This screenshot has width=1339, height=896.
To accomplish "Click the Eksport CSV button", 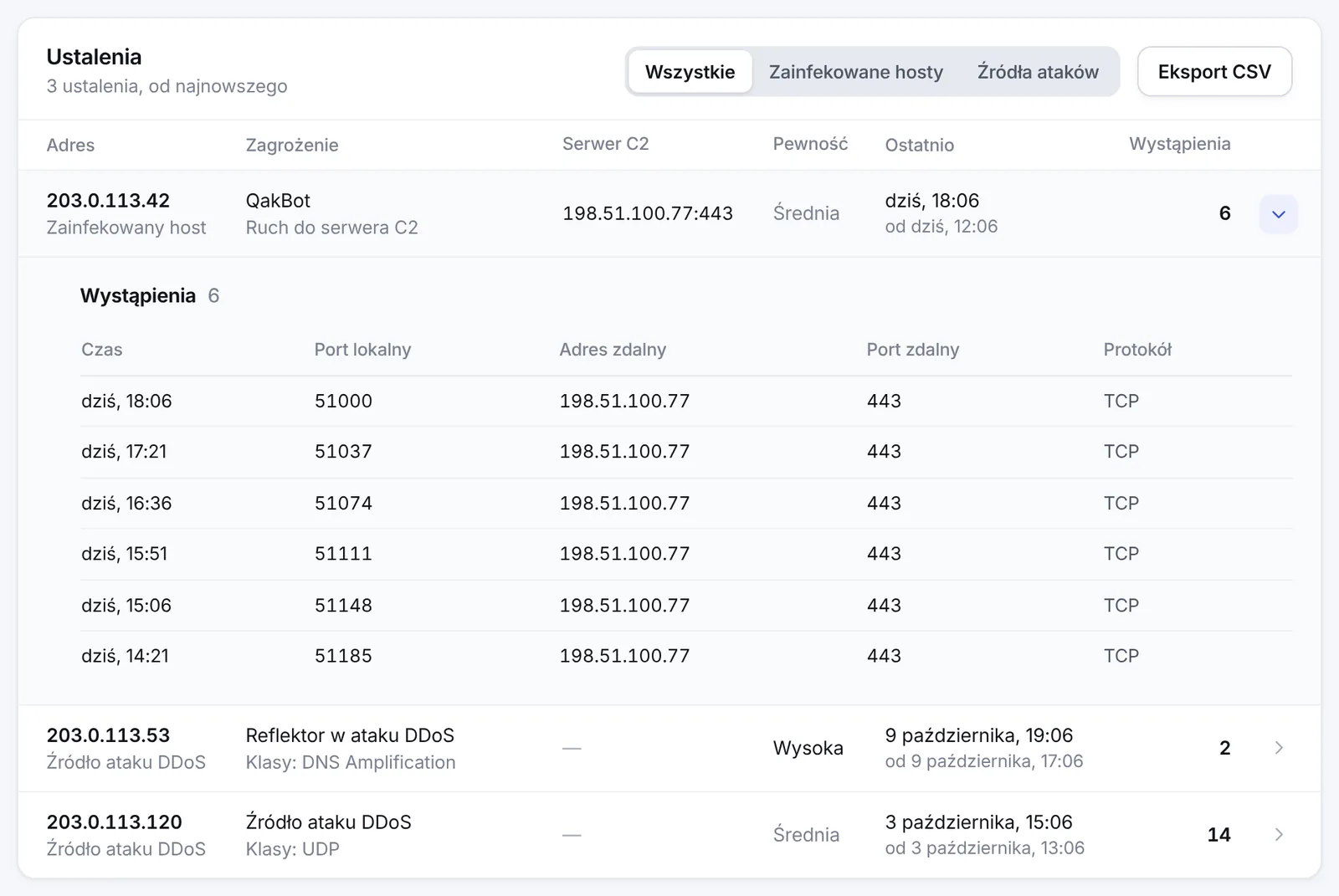I will pos(1214,72).
